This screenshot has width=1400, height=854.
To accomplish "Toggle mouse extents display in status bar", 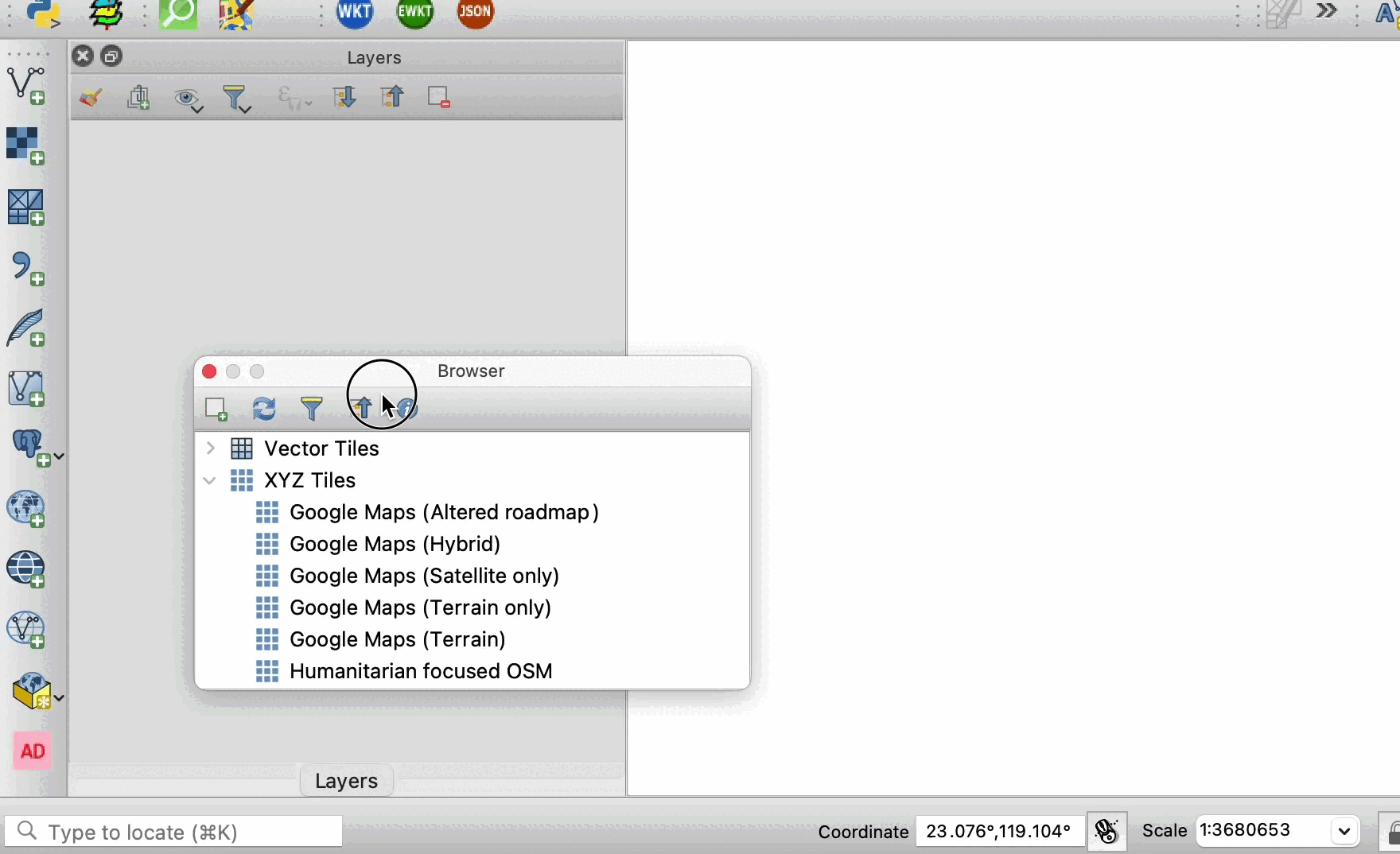I will 1106,832.
